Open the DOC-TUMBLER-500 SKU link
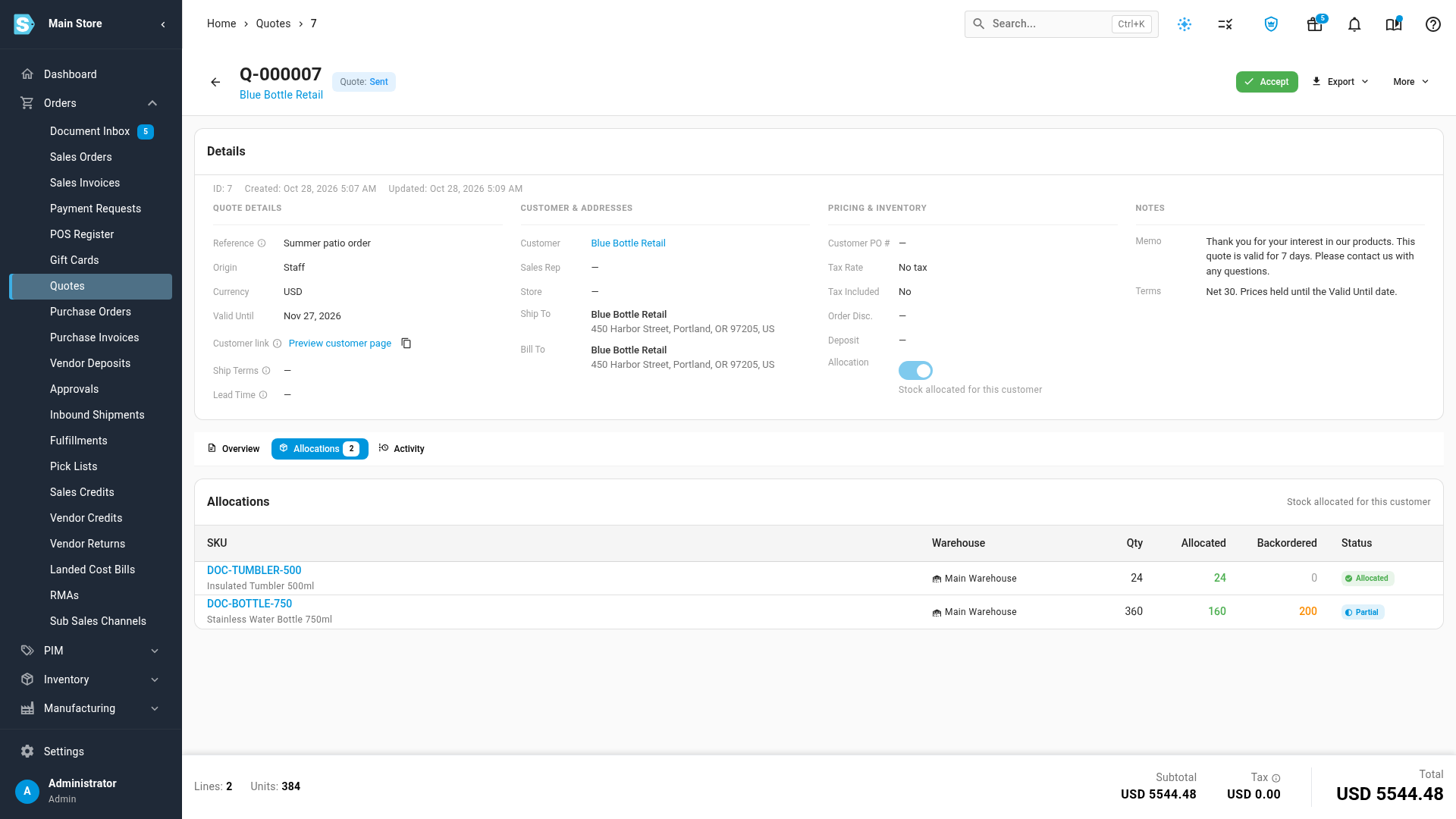The height and width of the screenshot is (819, 1456). coord(254,570)
